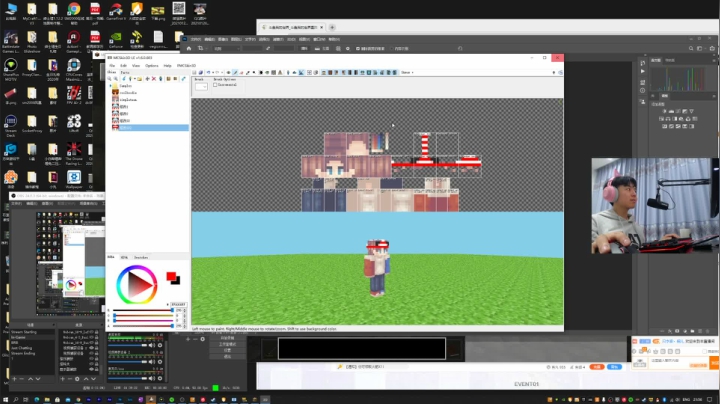Image resolution: width=720 pixels, height=404 pixels.
Task: Mute the Desktop Audio track in OBS mixer
Action: 152,345
